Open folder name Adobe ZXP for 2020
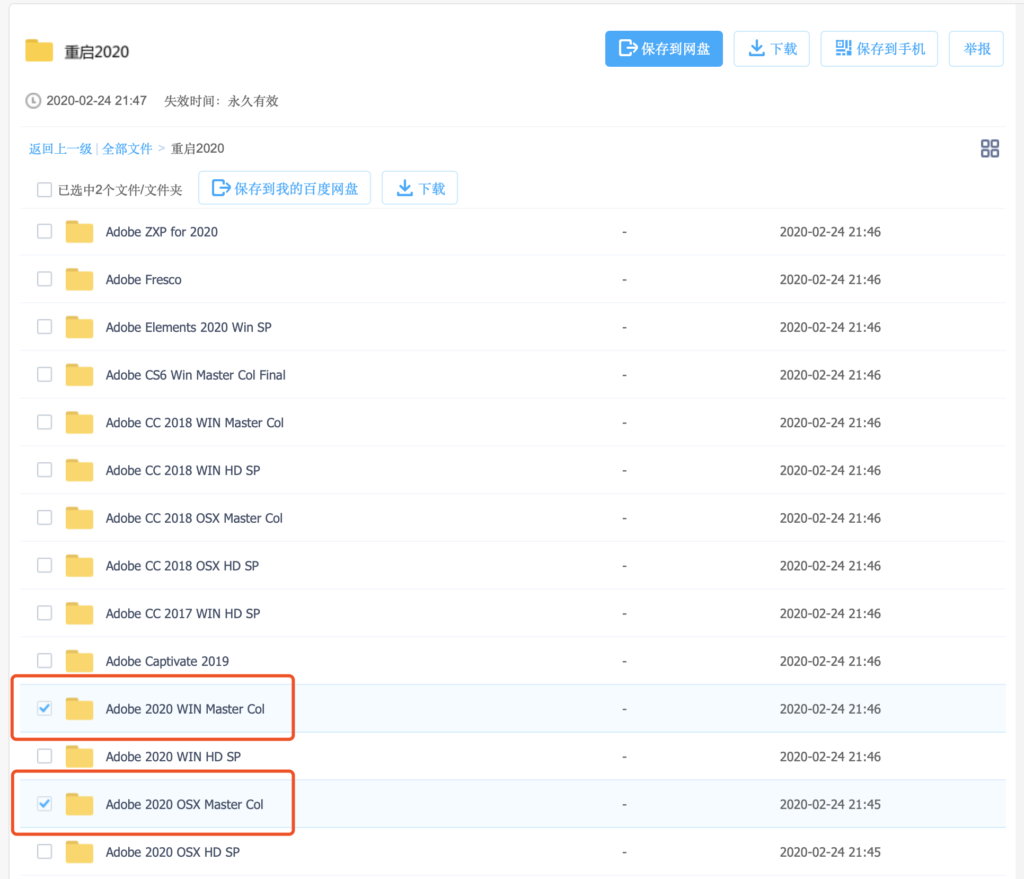This screenshot has width=1024, height=879. point(161,232)
